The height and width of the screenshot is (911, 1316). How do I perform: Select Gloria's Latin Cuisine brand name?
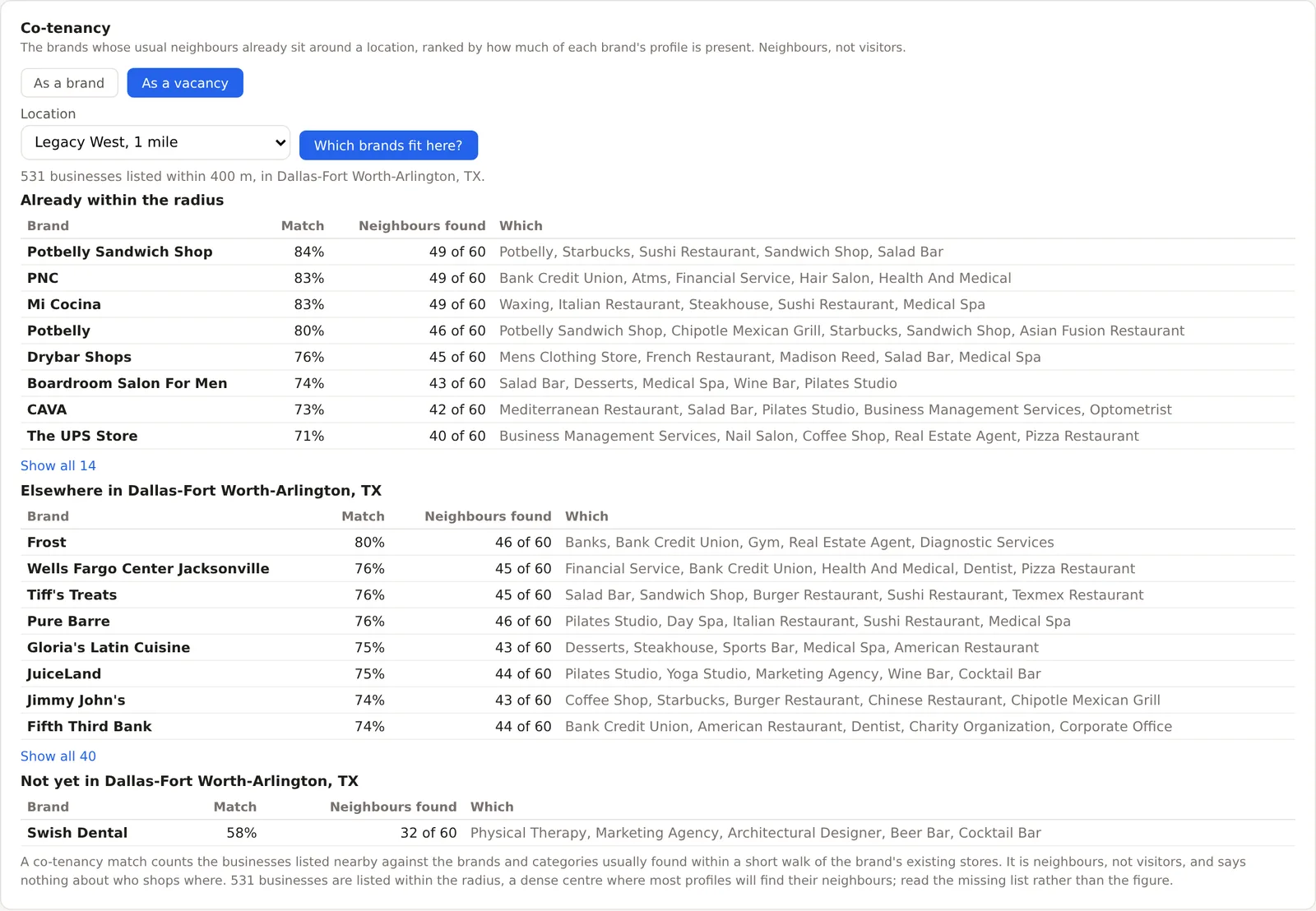pos(109,648)
